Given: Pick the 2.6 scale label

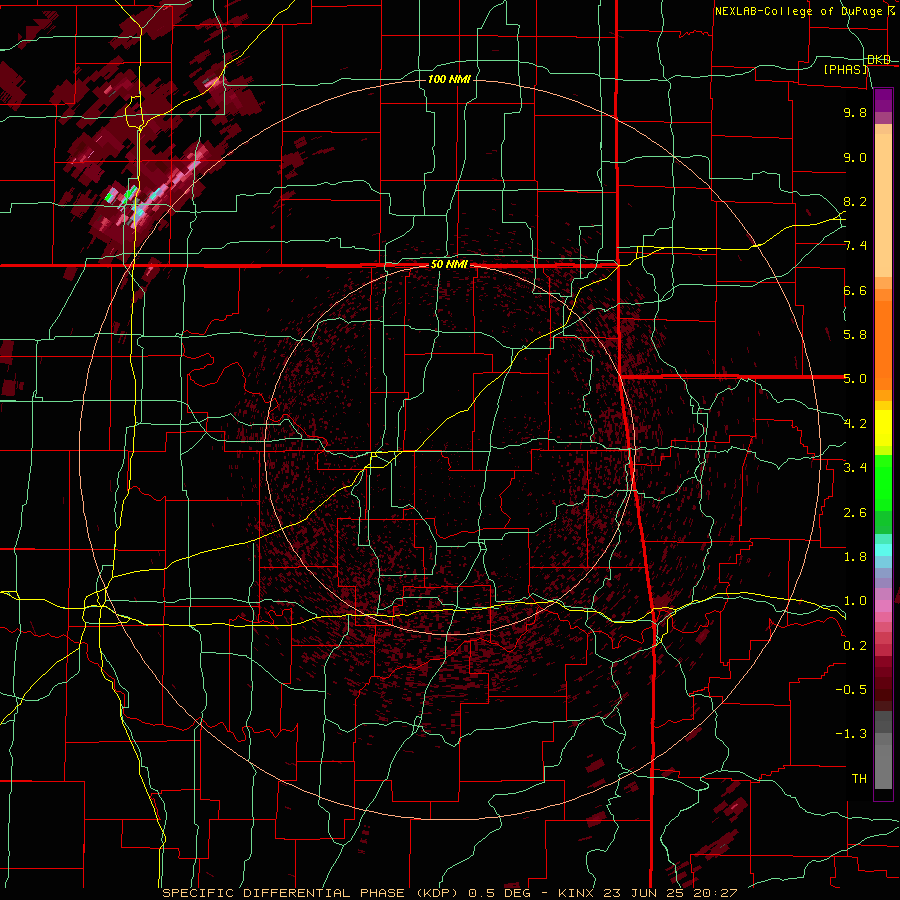Looking at the screenshot, I should click(x=855, y=513).
